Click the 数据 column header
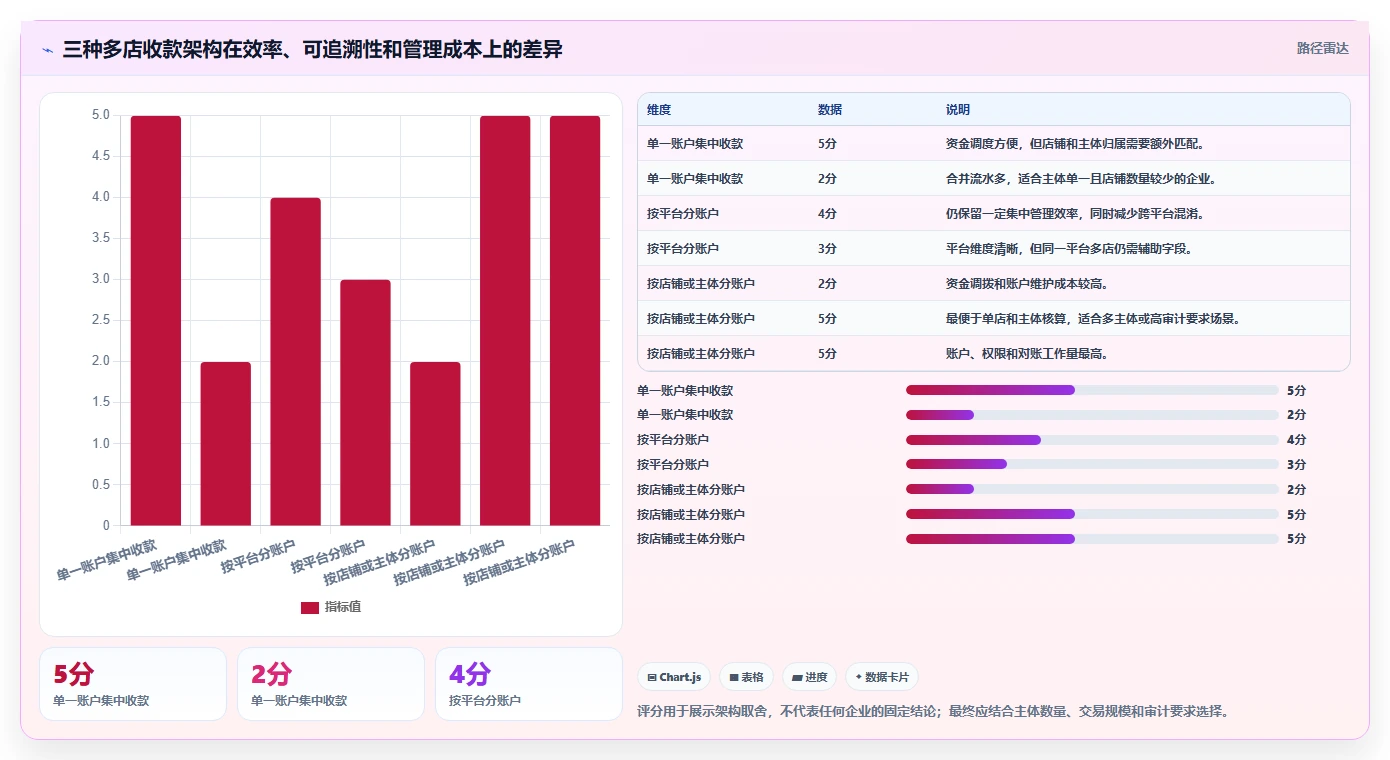This screenshot has width=1390, height=760. point(830,110)
